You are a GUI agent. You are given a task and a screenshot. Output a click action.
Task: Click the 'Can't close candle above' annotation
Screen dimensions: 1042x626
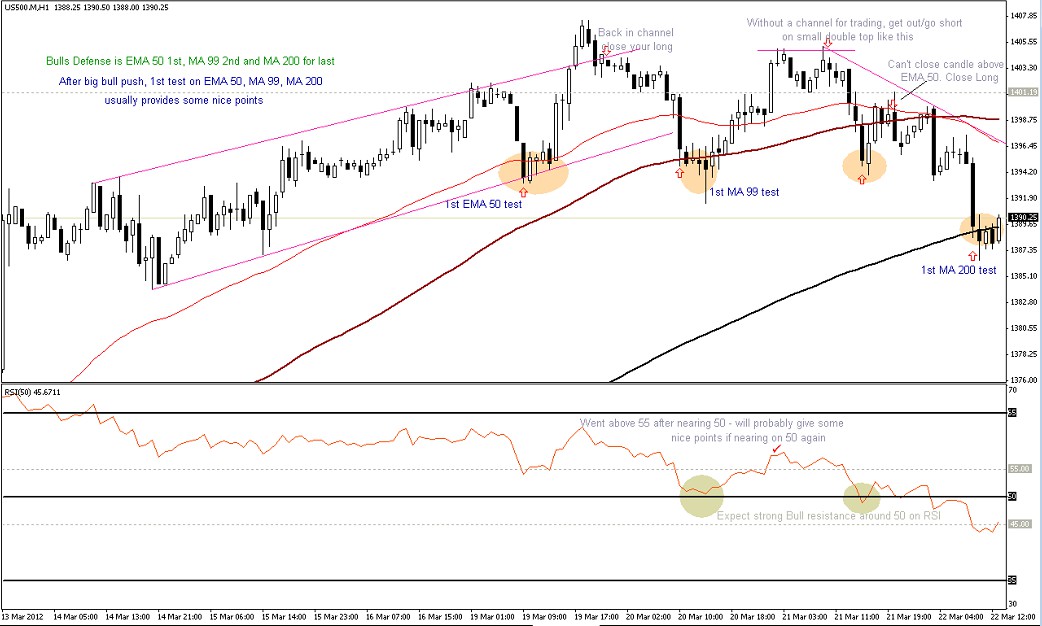tap(946, 64)
